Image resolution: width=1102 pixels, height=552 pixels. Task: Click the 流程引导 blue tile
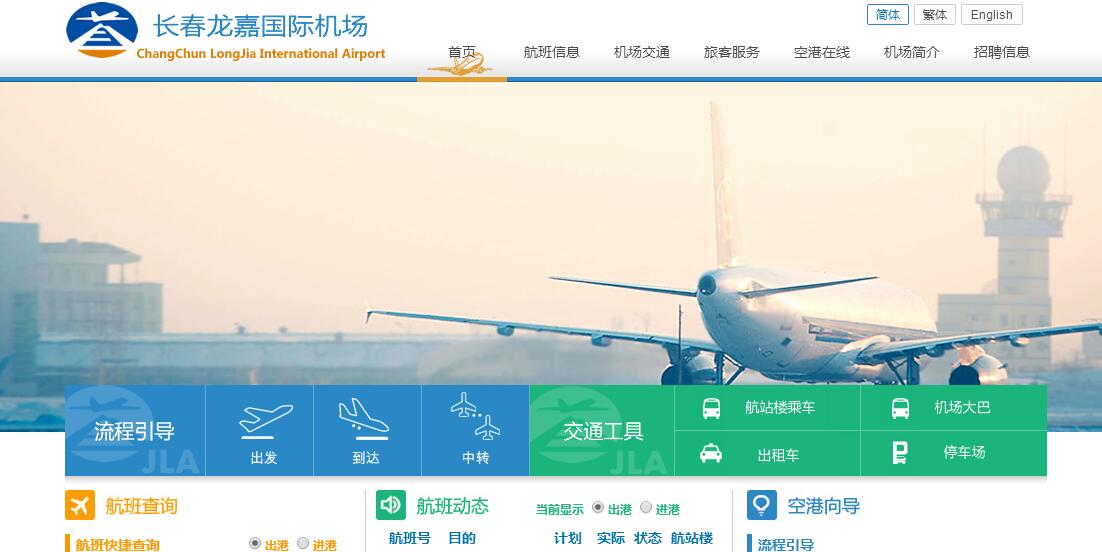coord(135,430)
